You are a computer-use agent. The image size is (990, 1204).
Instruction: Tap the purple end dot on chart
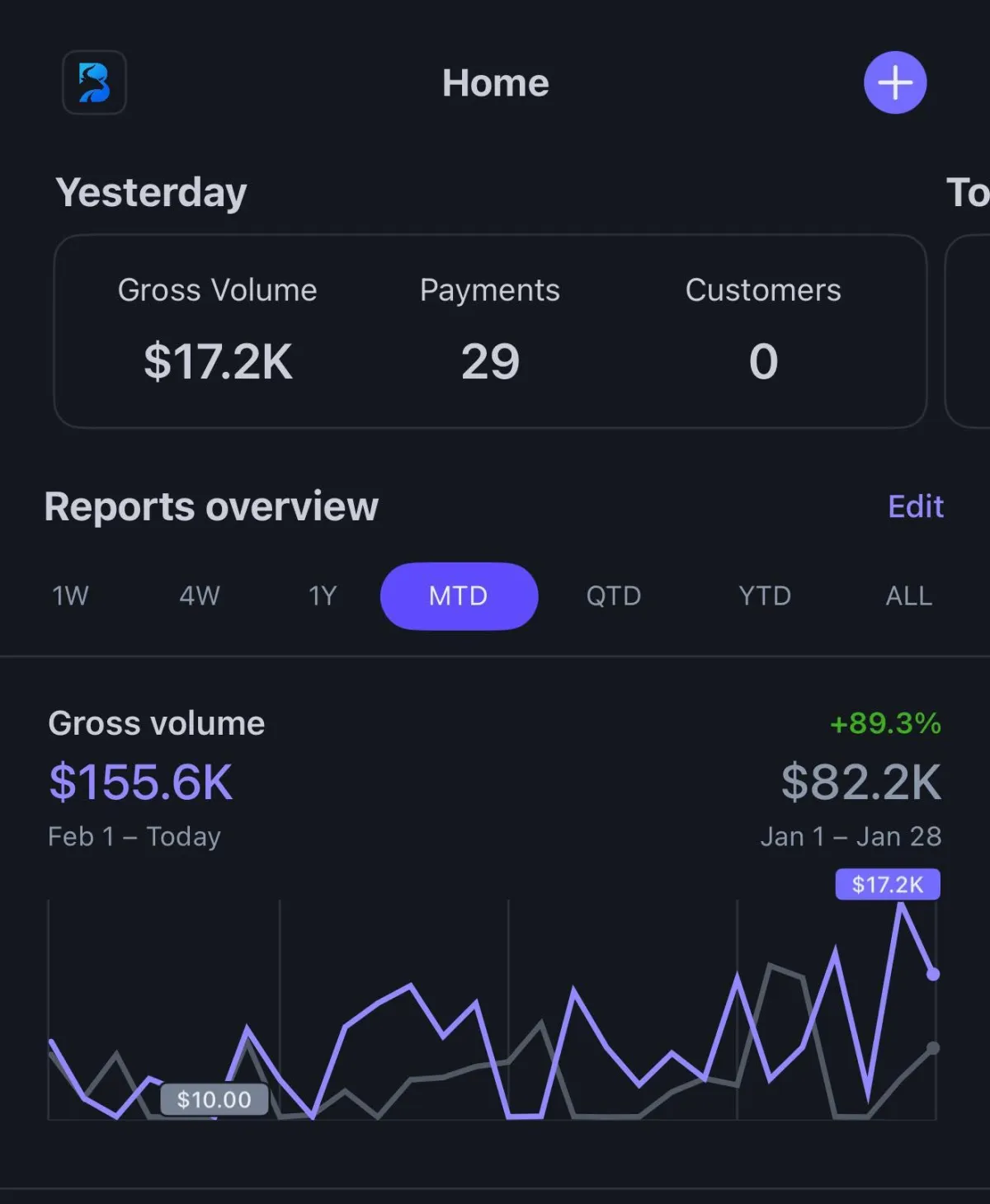933,974
